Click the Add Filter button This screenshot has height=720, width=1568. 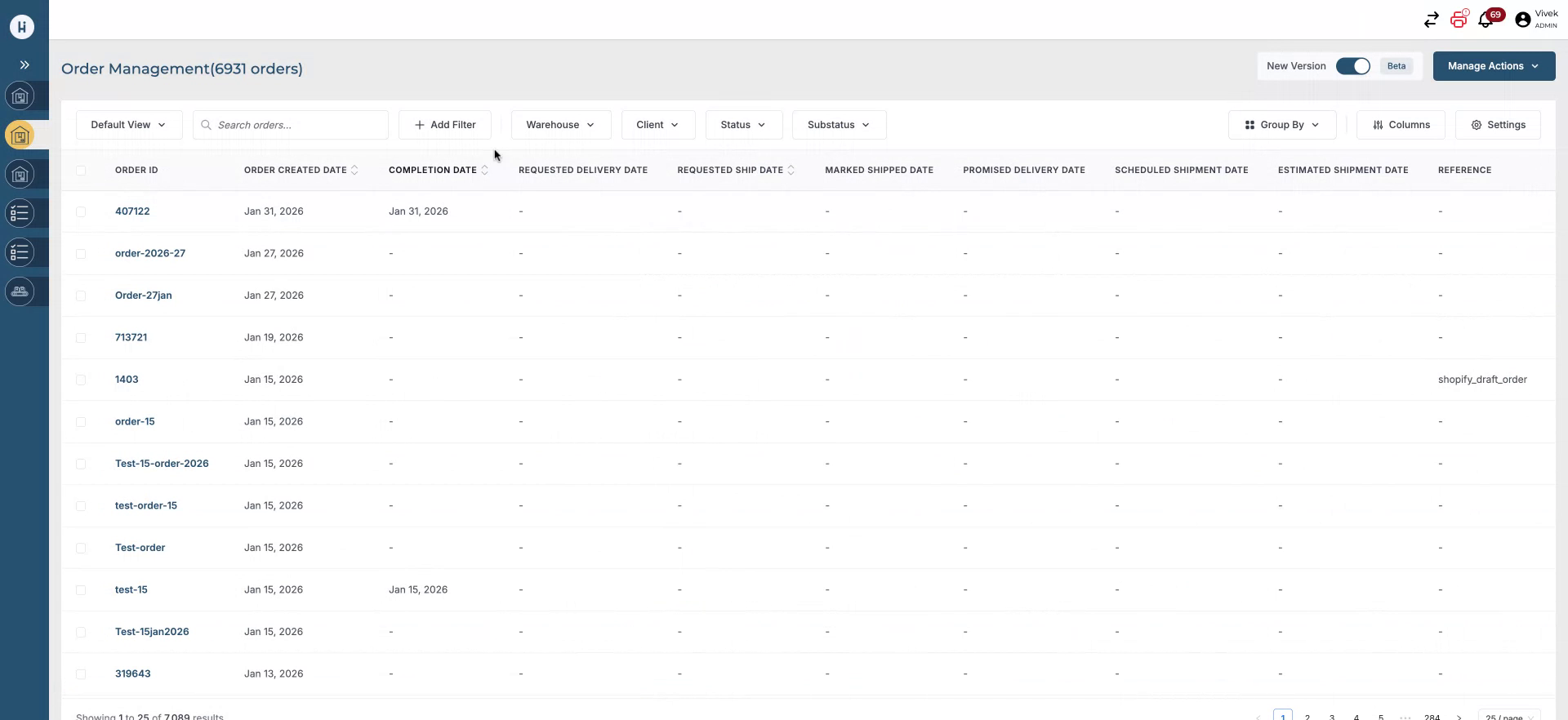click(x=444, y=125)
